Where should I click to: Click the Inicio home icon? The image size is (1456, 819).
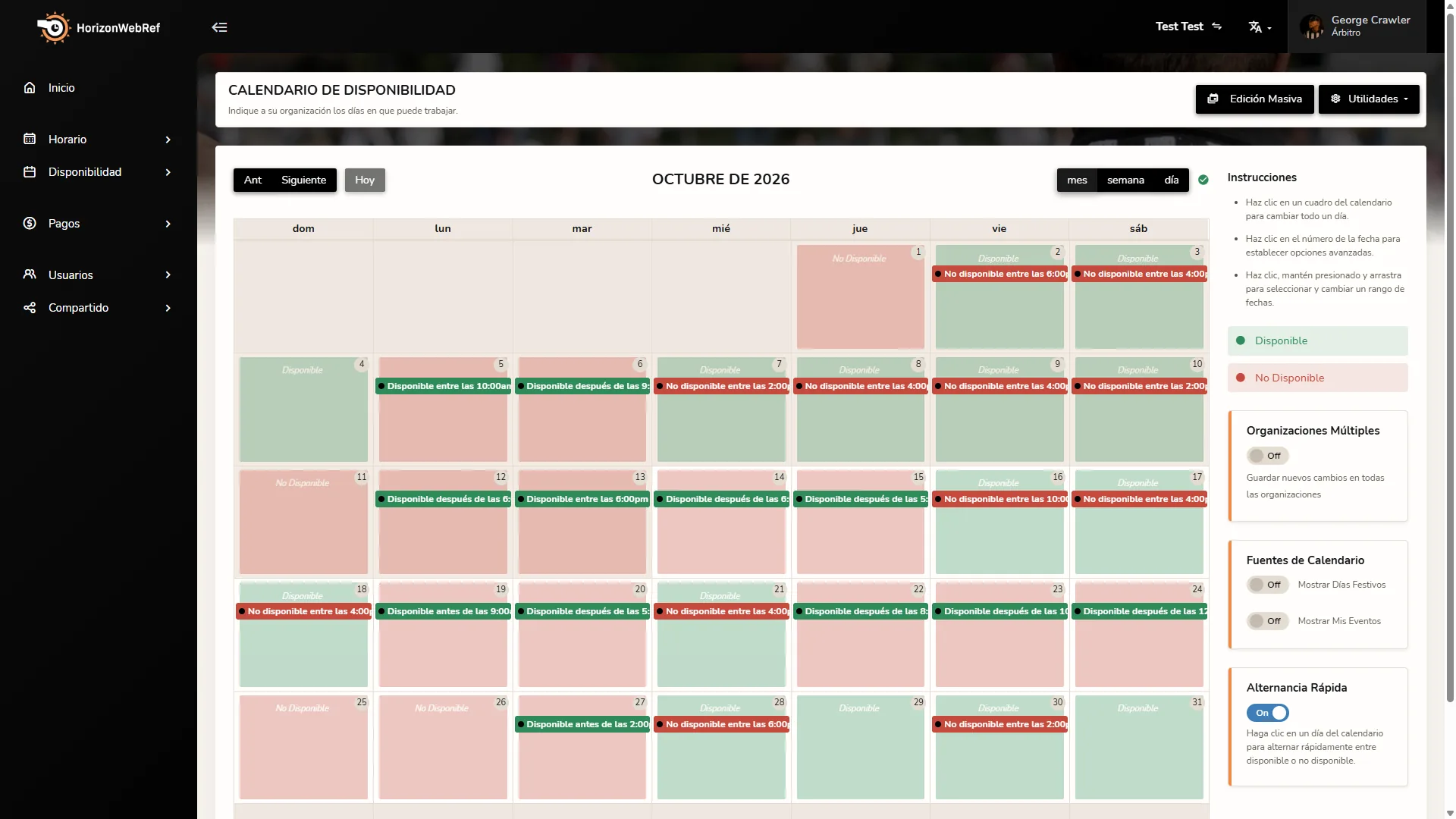point(30,88)
